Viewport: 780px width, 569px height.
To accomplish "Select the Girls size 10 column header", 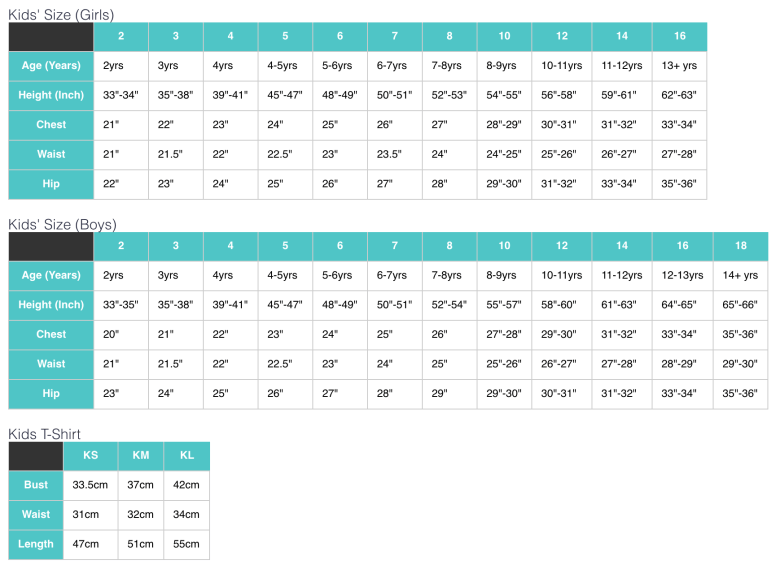I will click(x=504, y=36).
